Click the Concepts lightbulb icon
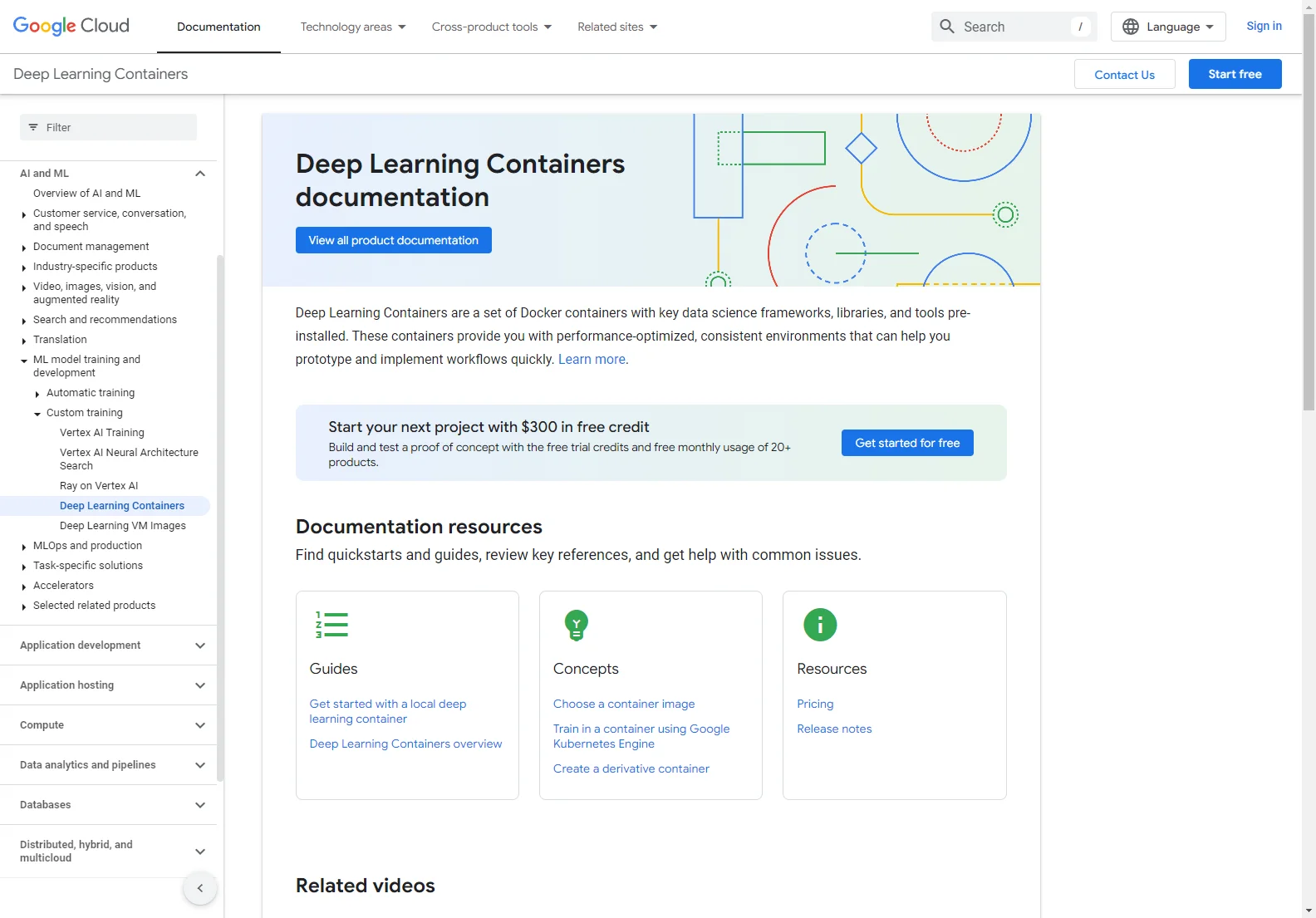The width and height of the screenshot is (1316, 918). point(576,625)
